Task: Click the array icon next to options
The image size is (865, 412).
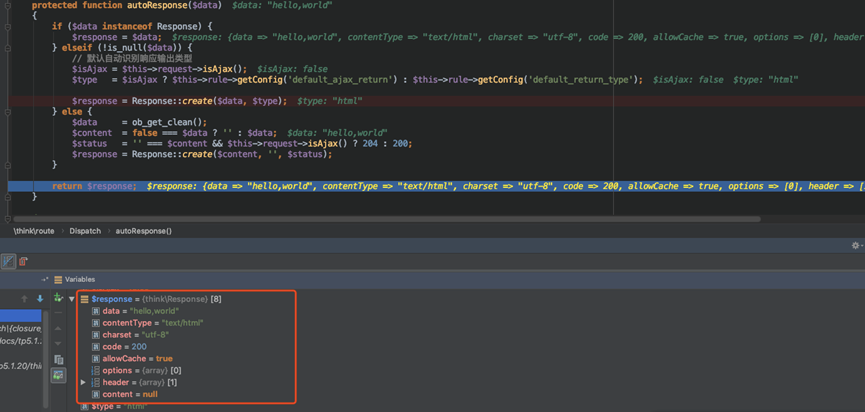Action: [x=95, y=371]
